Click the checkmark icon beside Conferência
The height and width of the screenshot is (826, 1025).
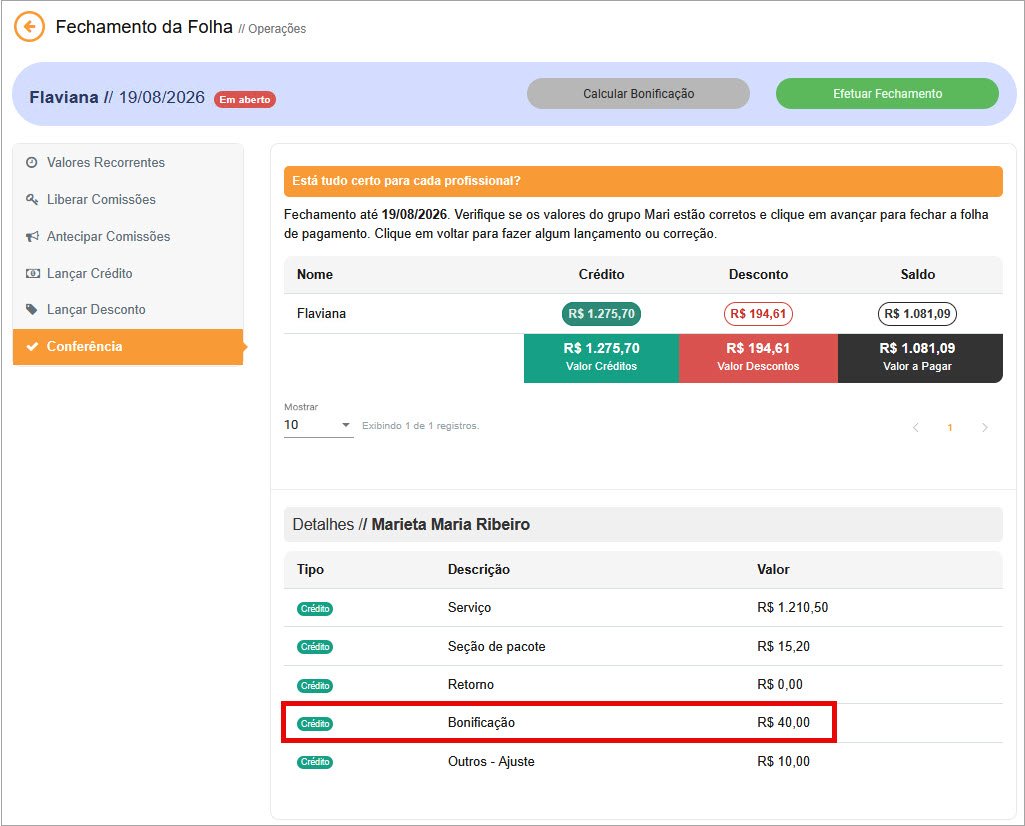(32, 346)
